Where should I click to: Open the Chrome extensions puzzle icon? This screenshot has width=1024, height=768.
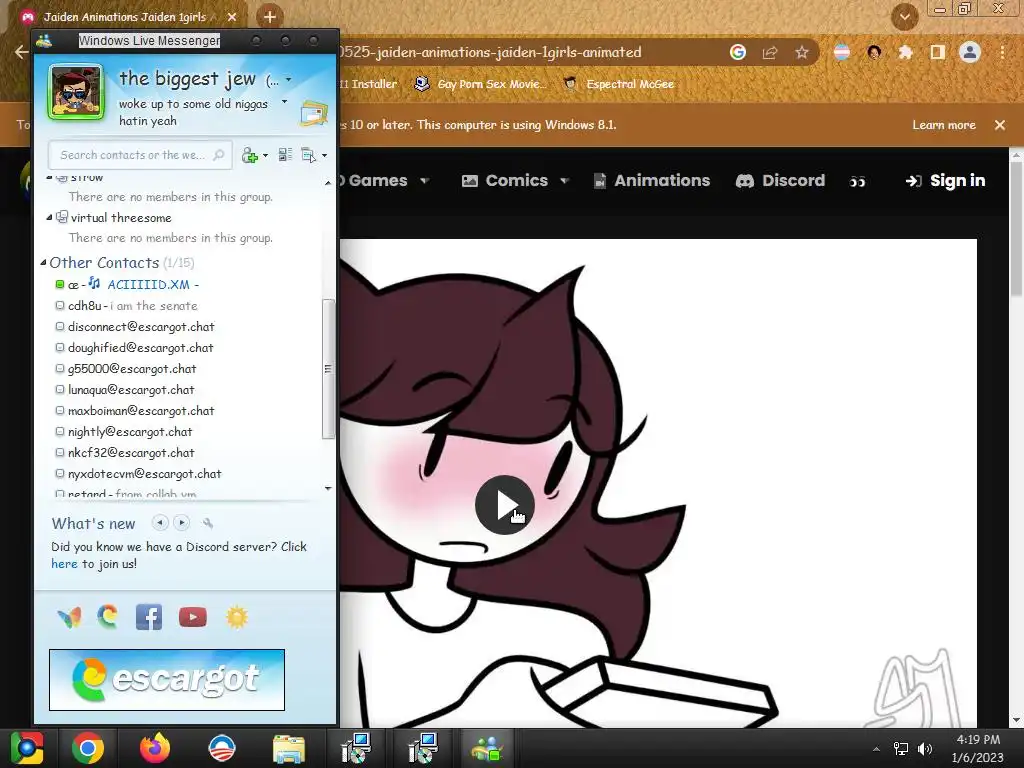point(905,52)
